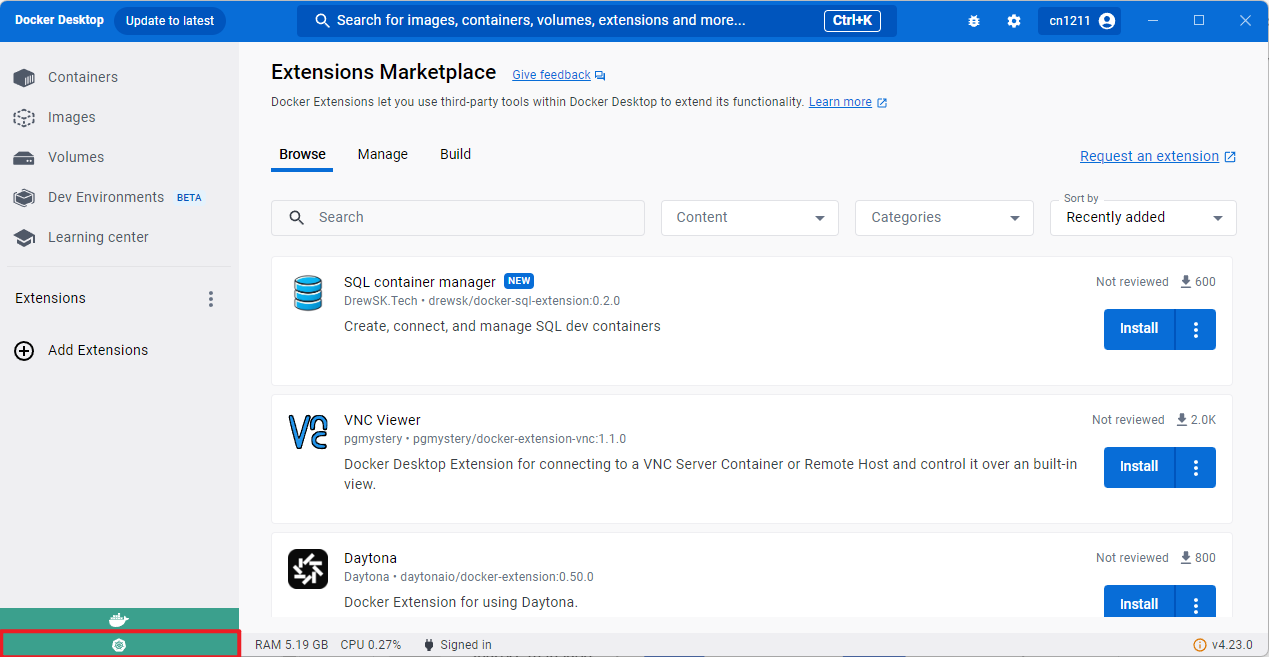1269x657 pixels.
Task: Open the Volumes view
Action: point(75,157)
